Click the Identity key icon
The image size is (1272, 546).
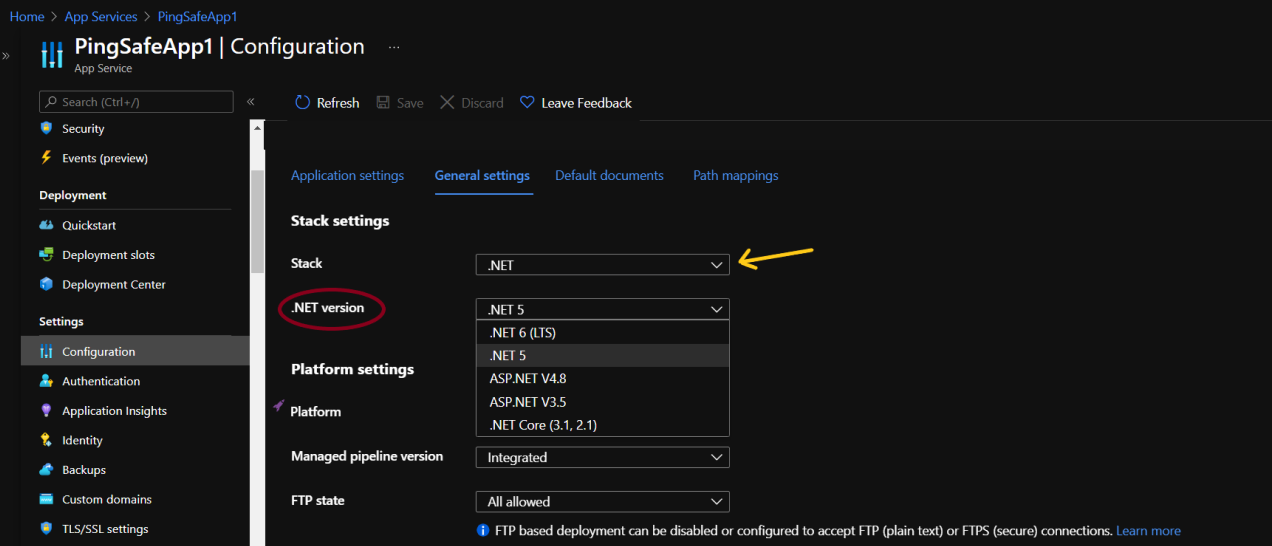[x=46, y=440]
